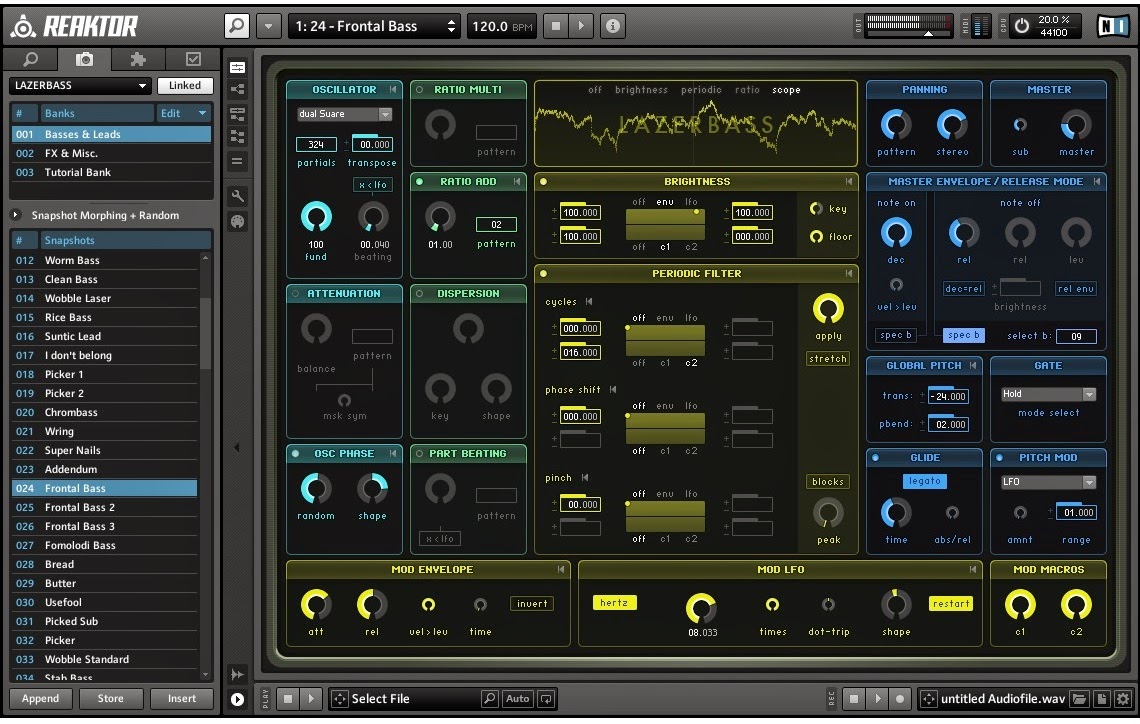Adjust the master knob in Master panel
1140x724 pixels.
point(1075,128)
